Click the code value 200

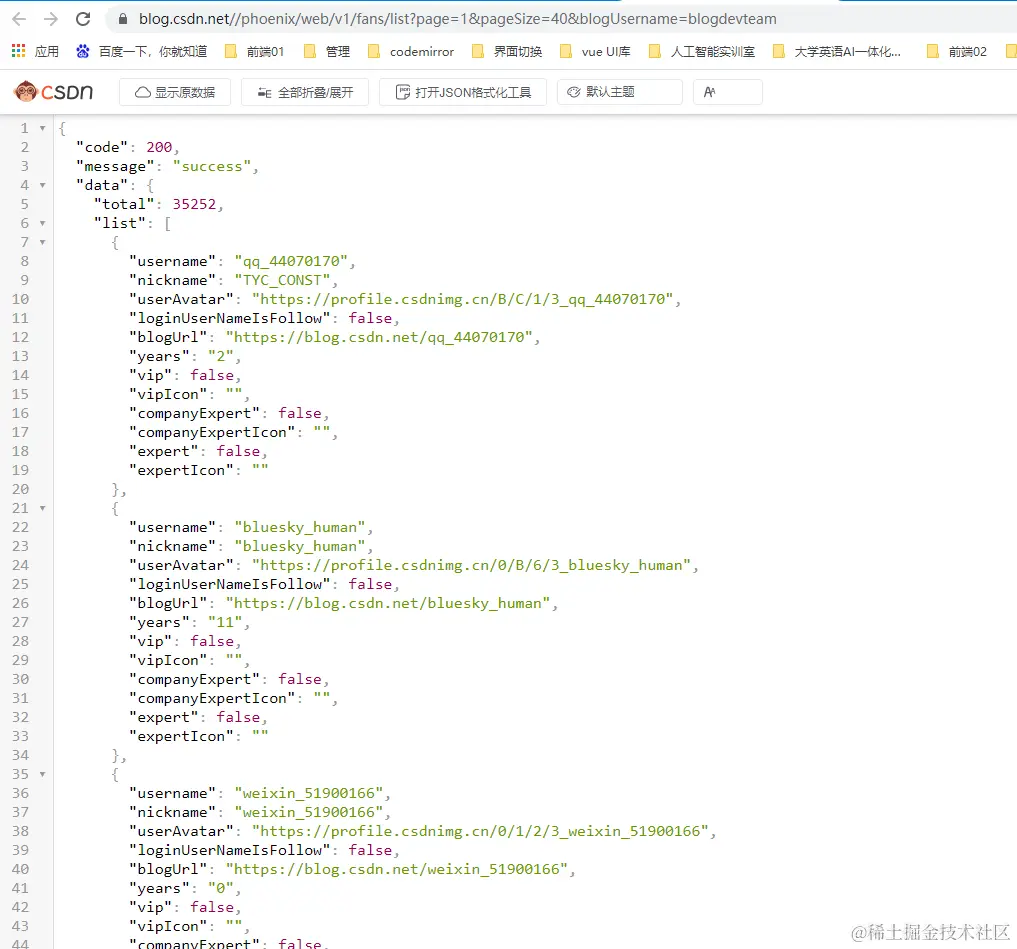pos(159,147)
